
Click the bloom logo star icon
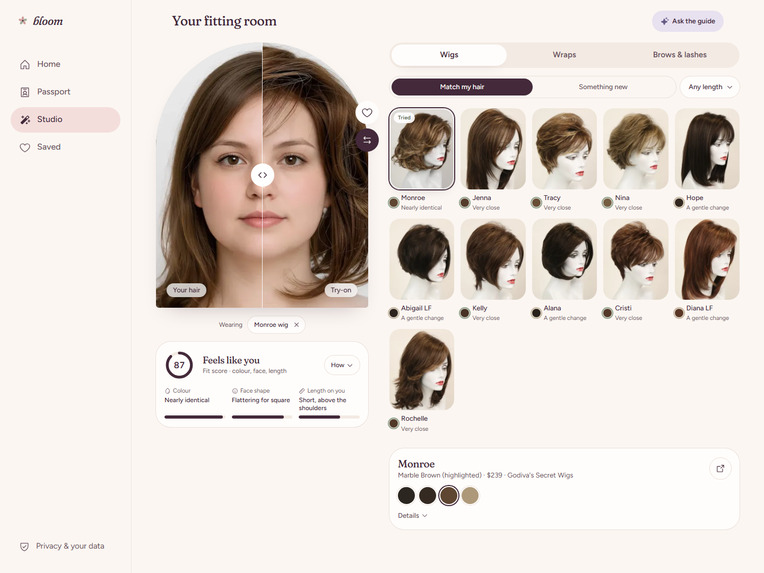(x=22, y=20)
